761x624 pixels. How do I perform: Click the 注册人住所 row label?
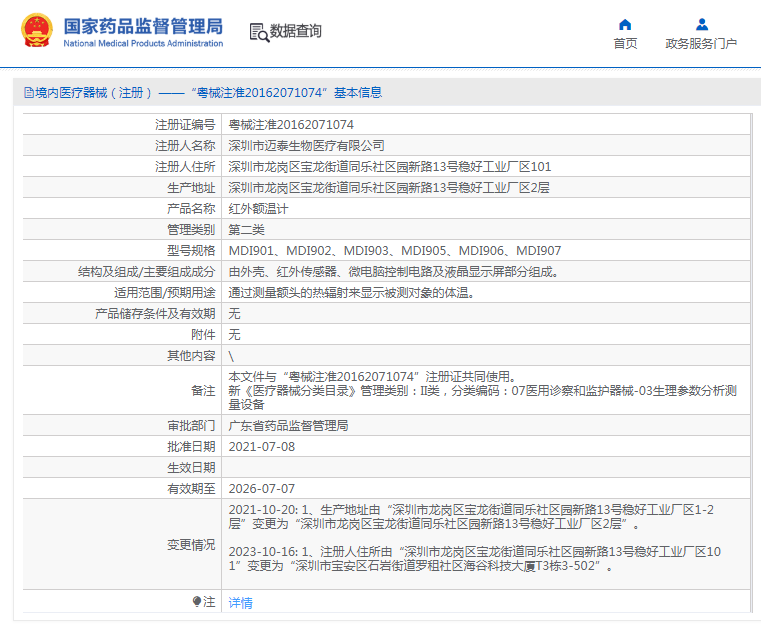pos(185,166)
